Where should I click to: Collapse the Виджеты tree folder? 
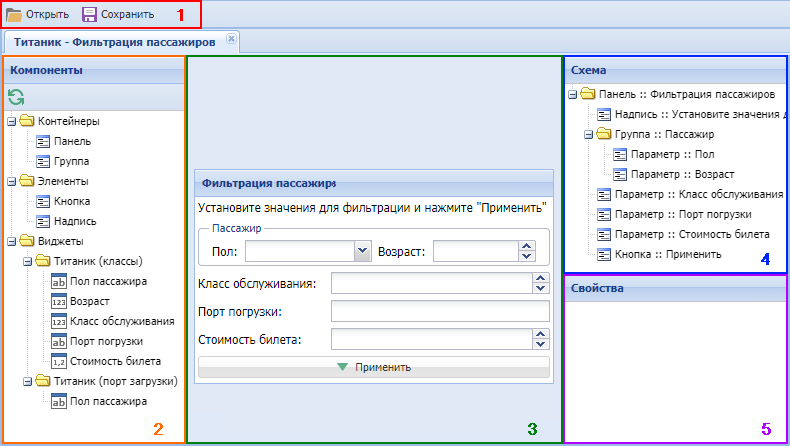pos(11,242)
